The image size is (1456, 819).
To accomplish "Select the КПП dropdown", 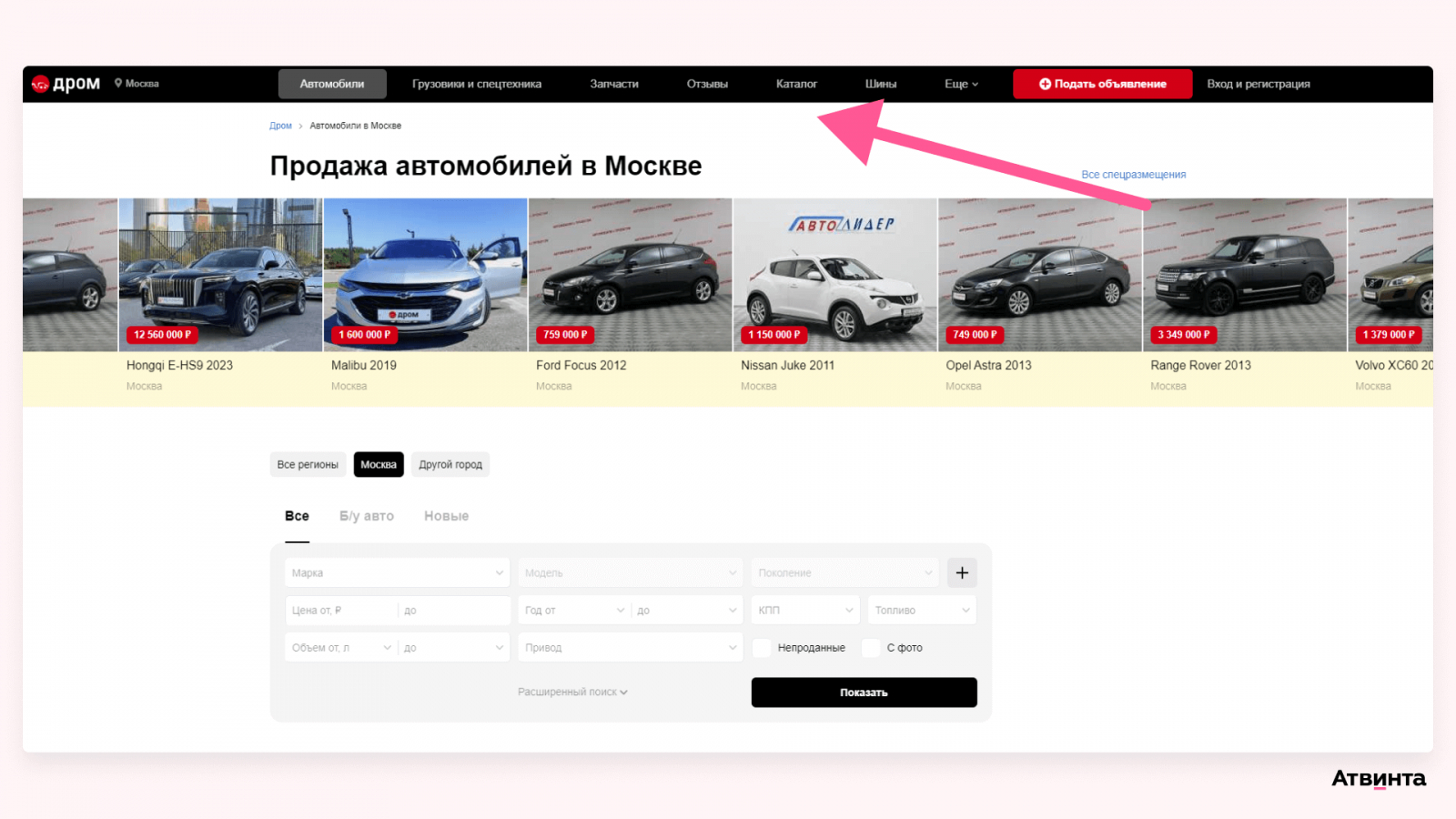I will click(805, 611).
